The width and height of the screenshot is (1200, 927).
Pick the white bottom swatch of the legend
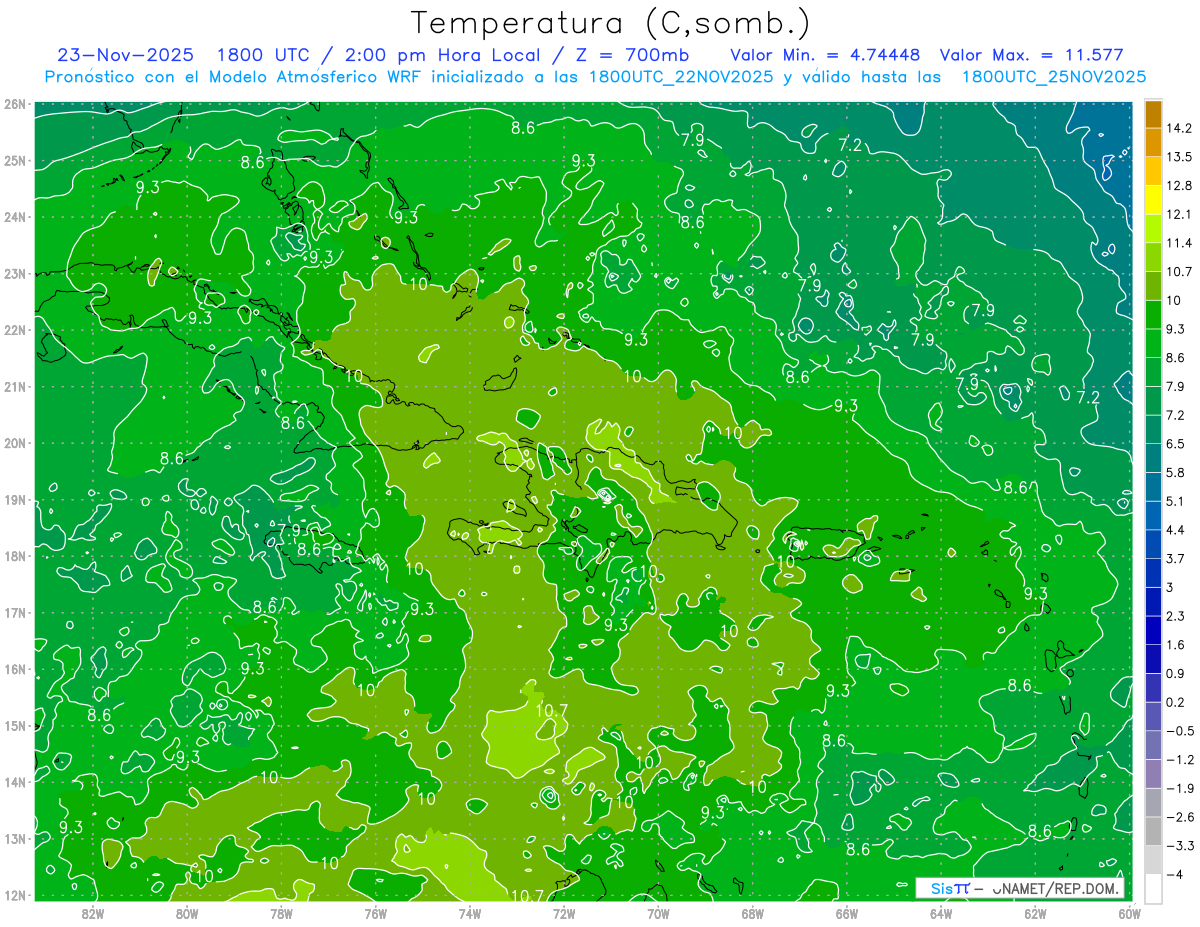1153,888
